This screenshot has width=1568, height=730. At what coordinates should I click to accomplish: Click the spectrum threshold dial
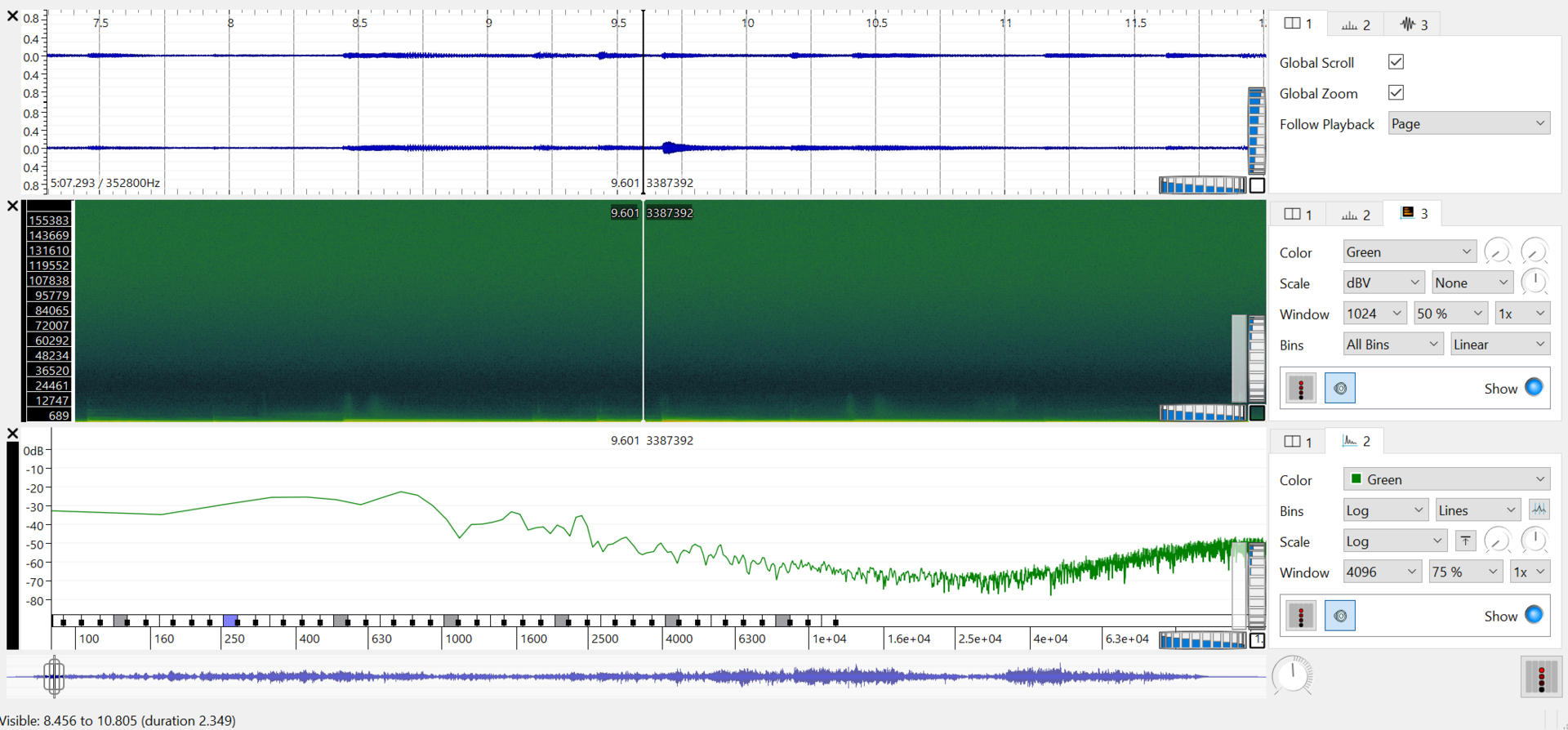click(x=1497, y=540)
